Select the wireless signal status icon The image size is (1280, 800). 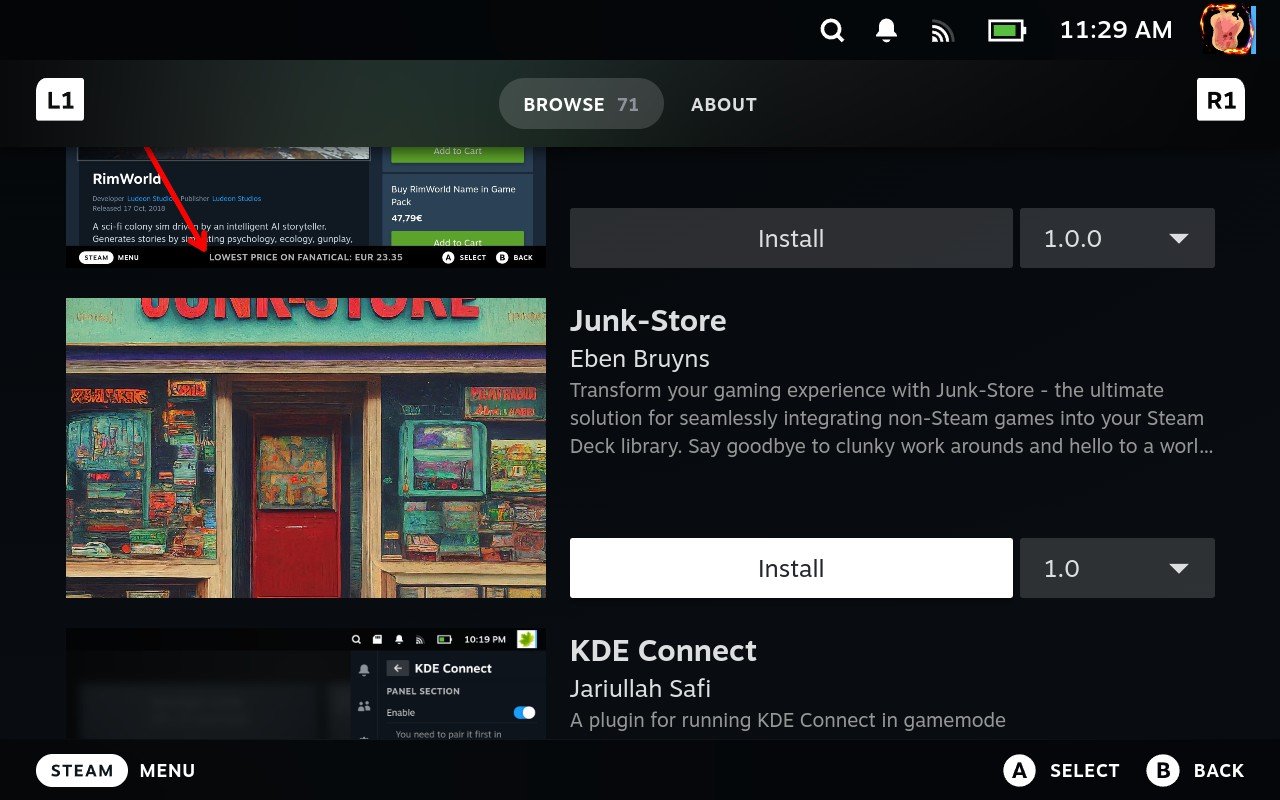tap(941, 30)
